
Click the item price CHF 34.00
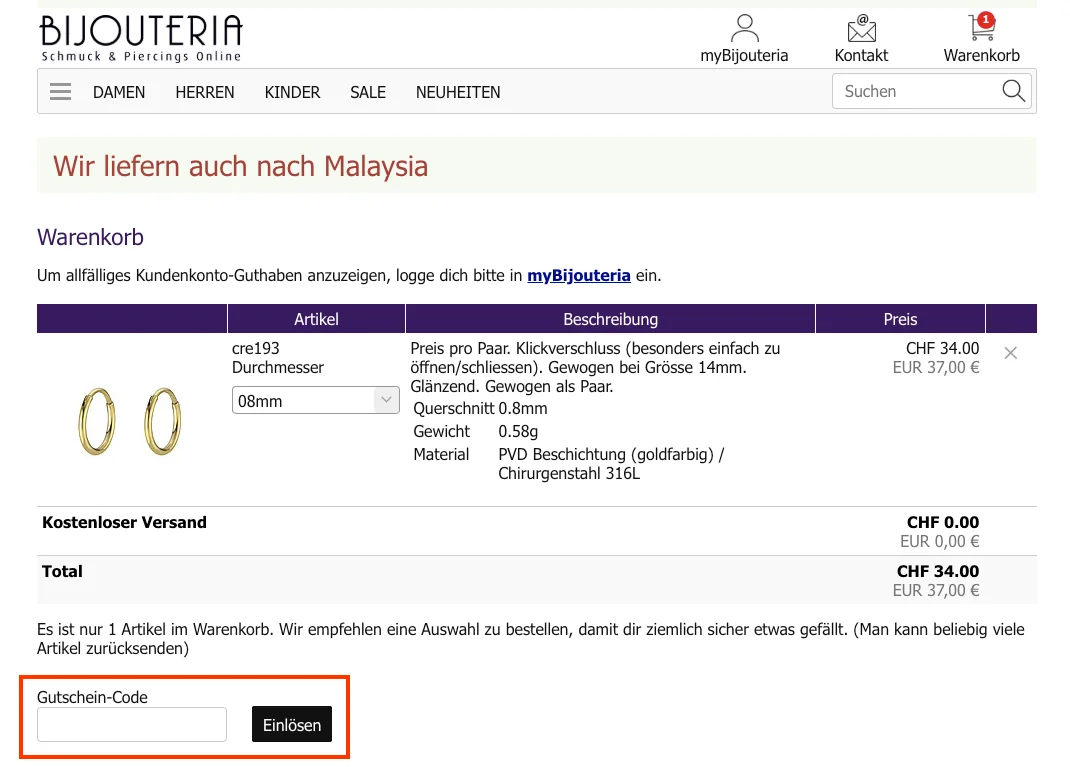[x=942, y=349]
